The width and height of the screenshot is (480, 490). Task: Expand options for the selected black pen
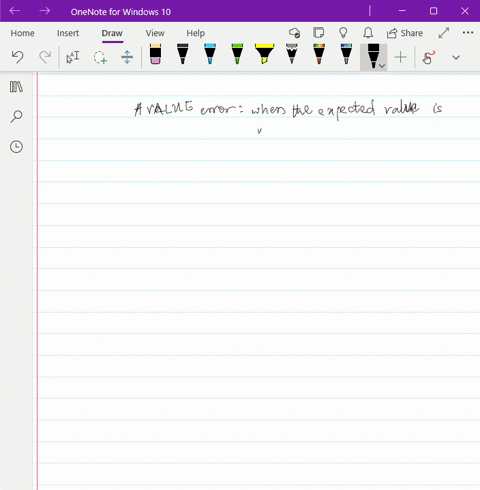382,66
